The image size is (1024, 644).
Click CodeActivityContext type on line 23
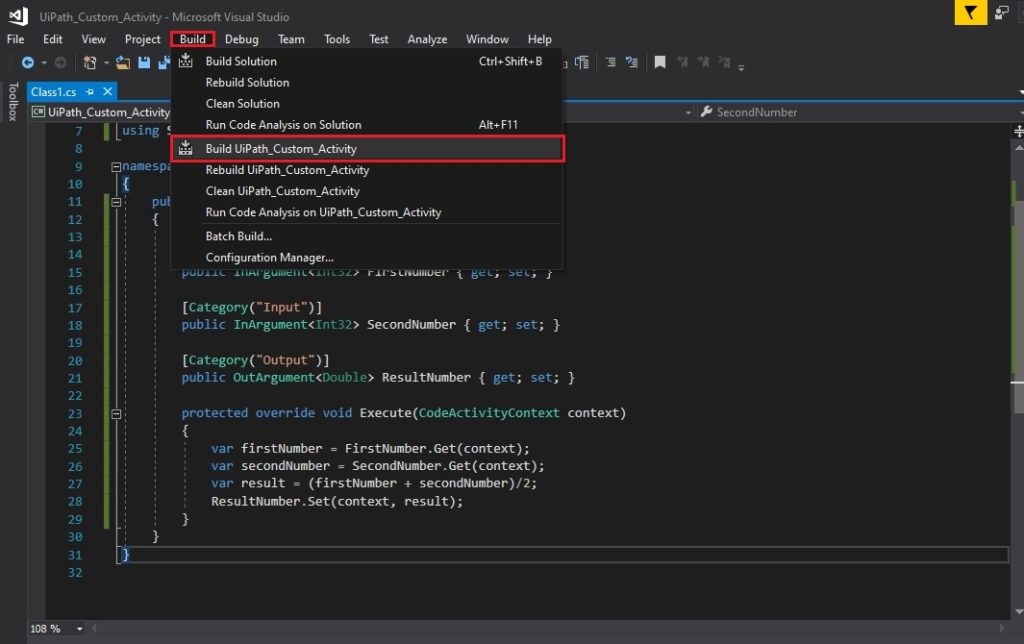(489, 413)
